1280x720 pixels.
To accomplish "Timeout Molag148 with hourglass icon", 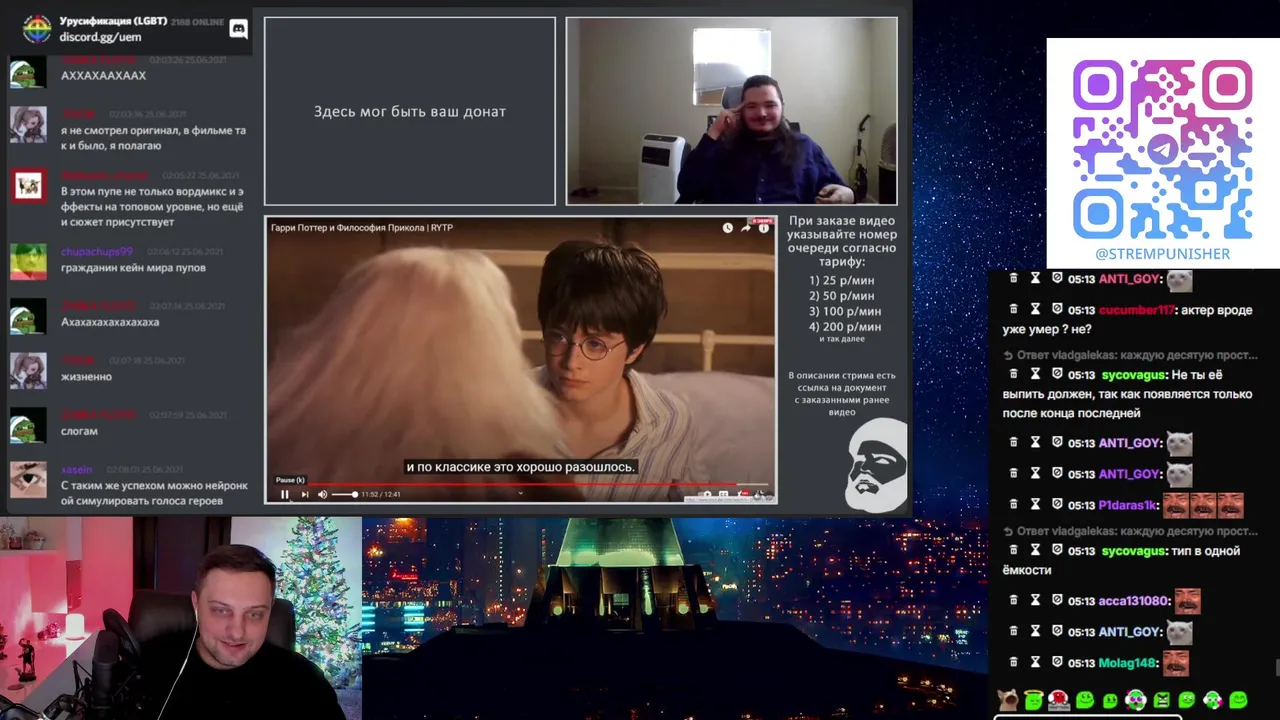I will [x=1035, y=663].
